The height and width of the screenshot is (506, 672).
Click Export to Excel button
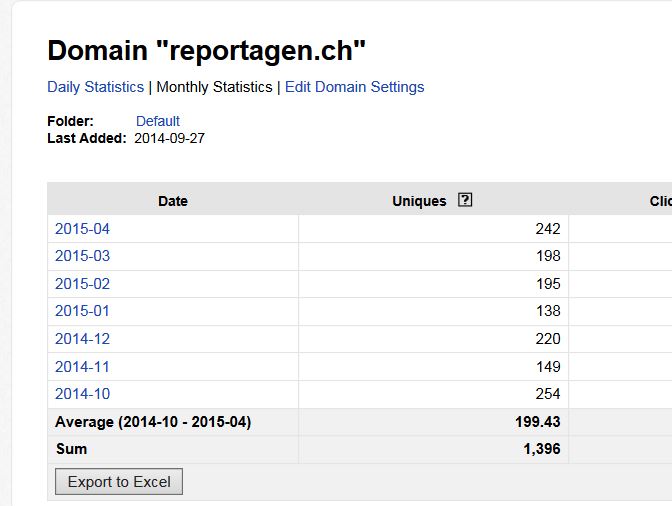[119, 482]
